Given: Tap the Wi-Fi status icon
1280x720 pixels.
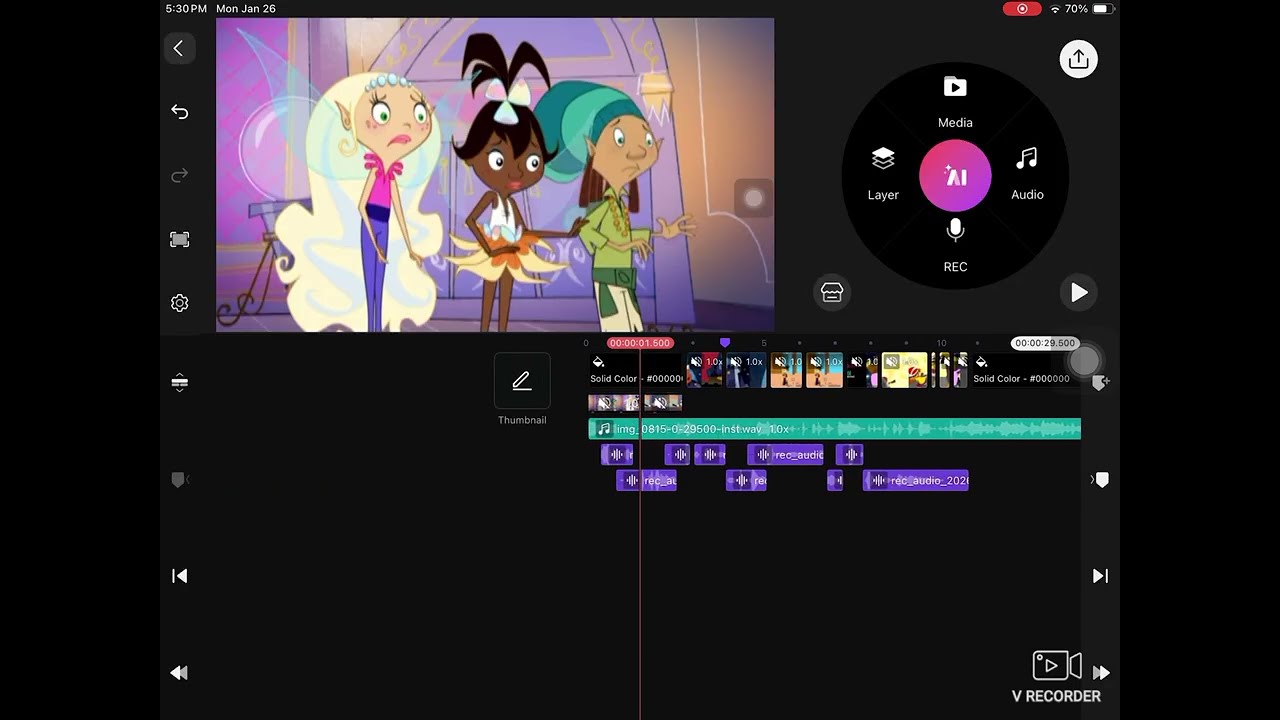Looking at the screenshot, I should [1055, 9].
